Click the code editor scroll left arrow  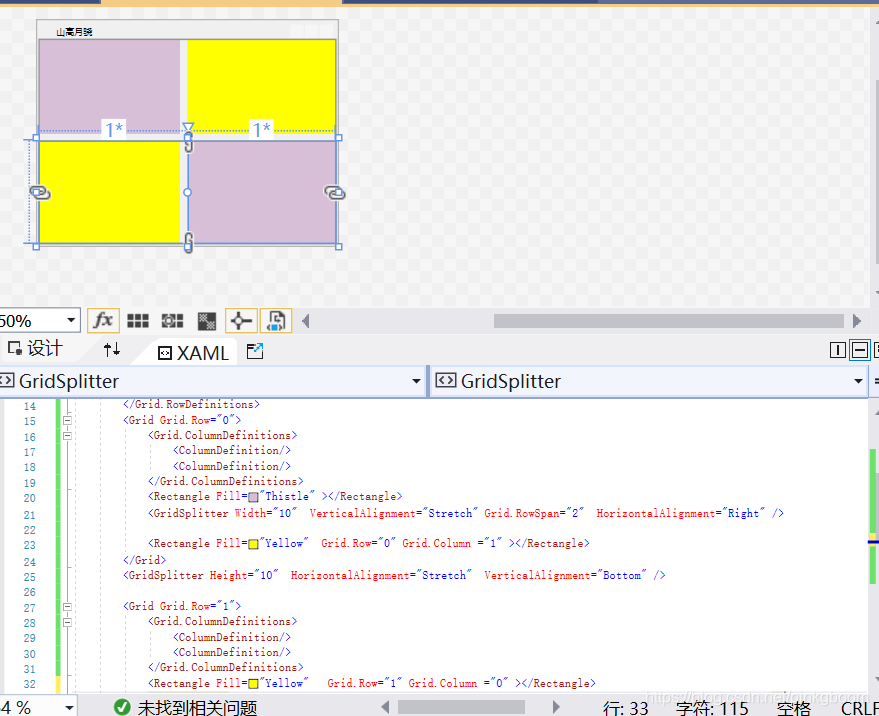pyautogui.click(x=385, y=707)
